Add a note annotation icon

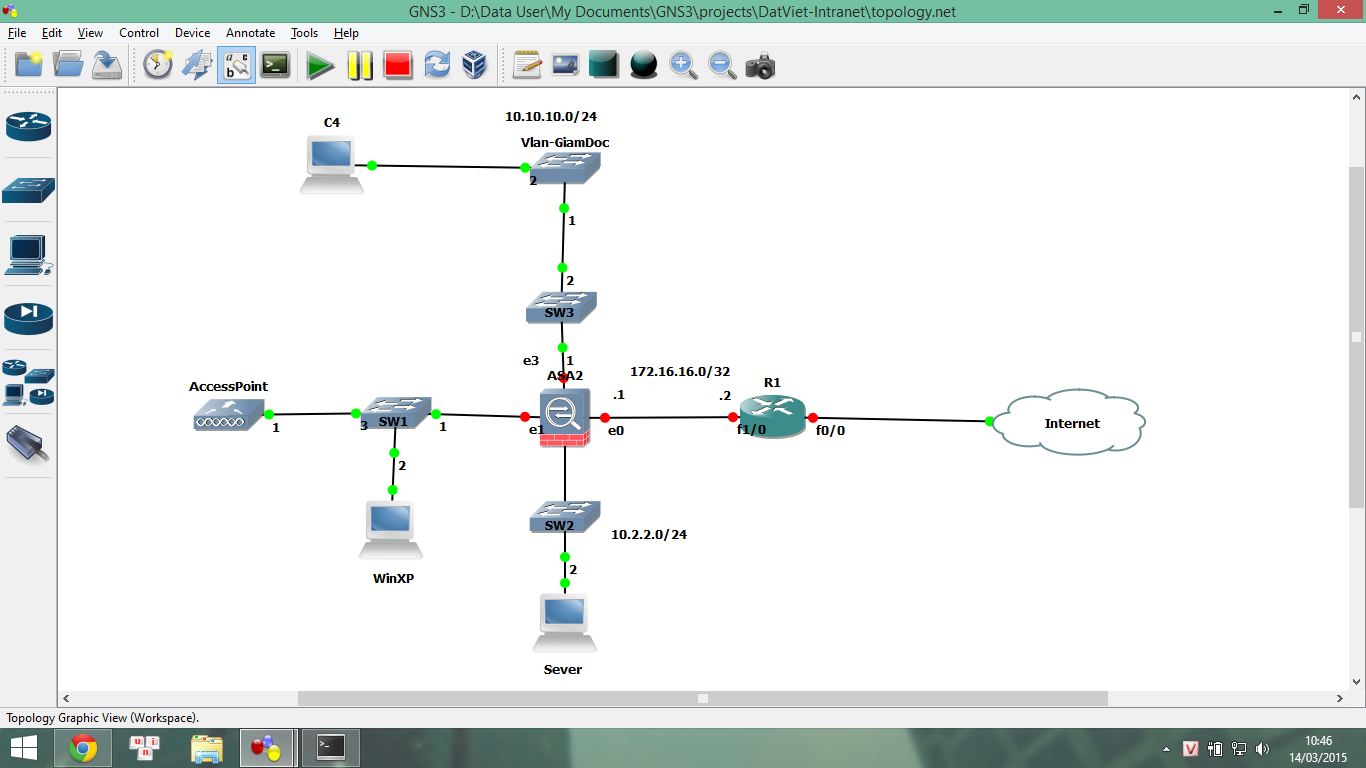coord(527,66)
